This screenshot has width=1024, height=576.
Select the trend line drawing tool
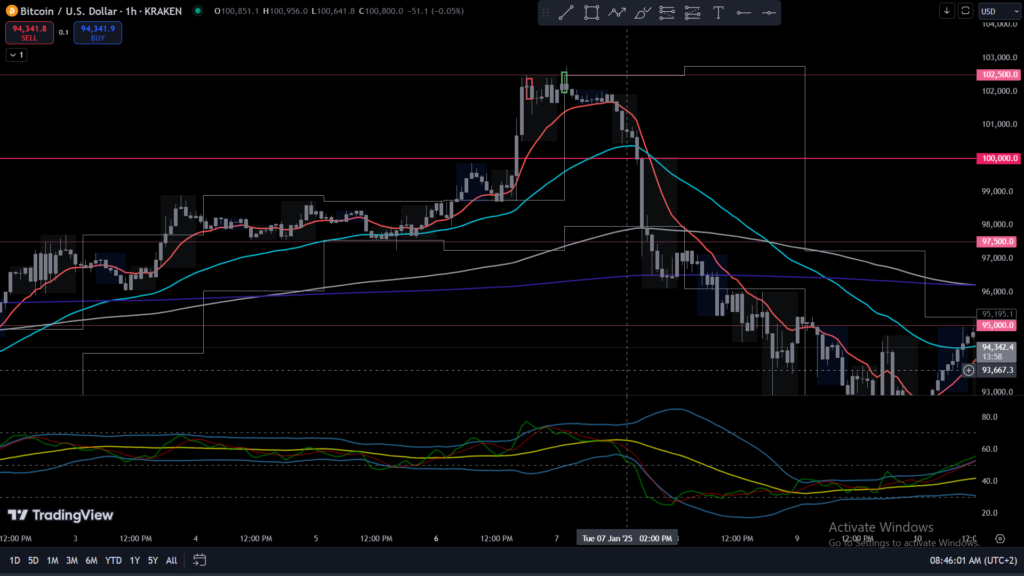(x=565, y=13)
